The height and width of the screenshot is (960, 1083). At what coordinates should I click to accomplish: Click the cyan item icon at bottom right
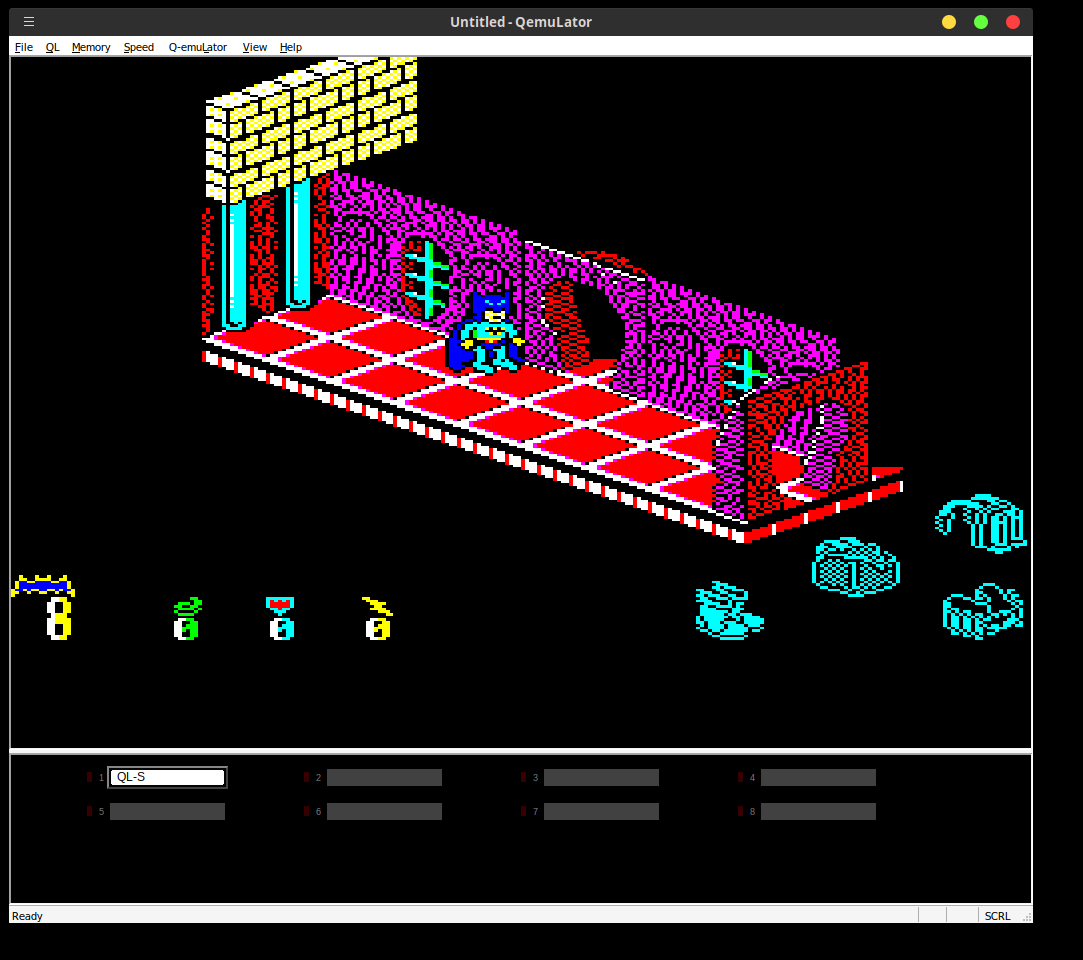983,611
